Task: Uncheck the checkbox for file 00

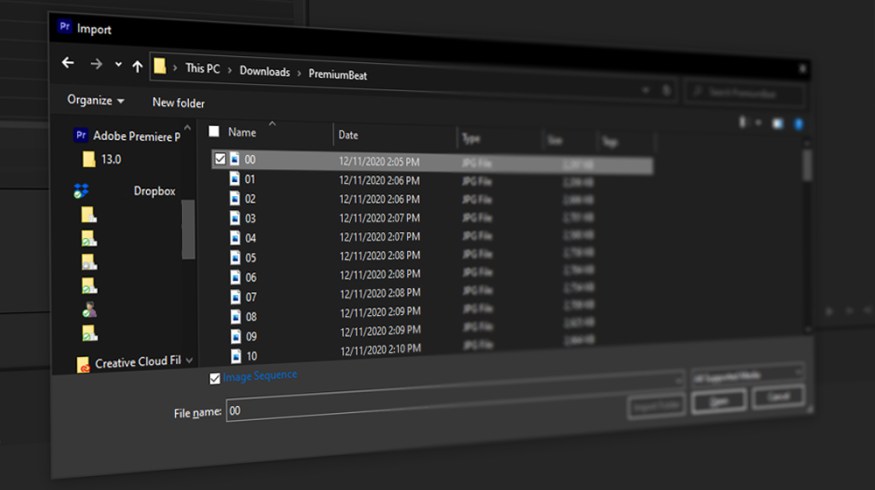Action: click(220, 159)
